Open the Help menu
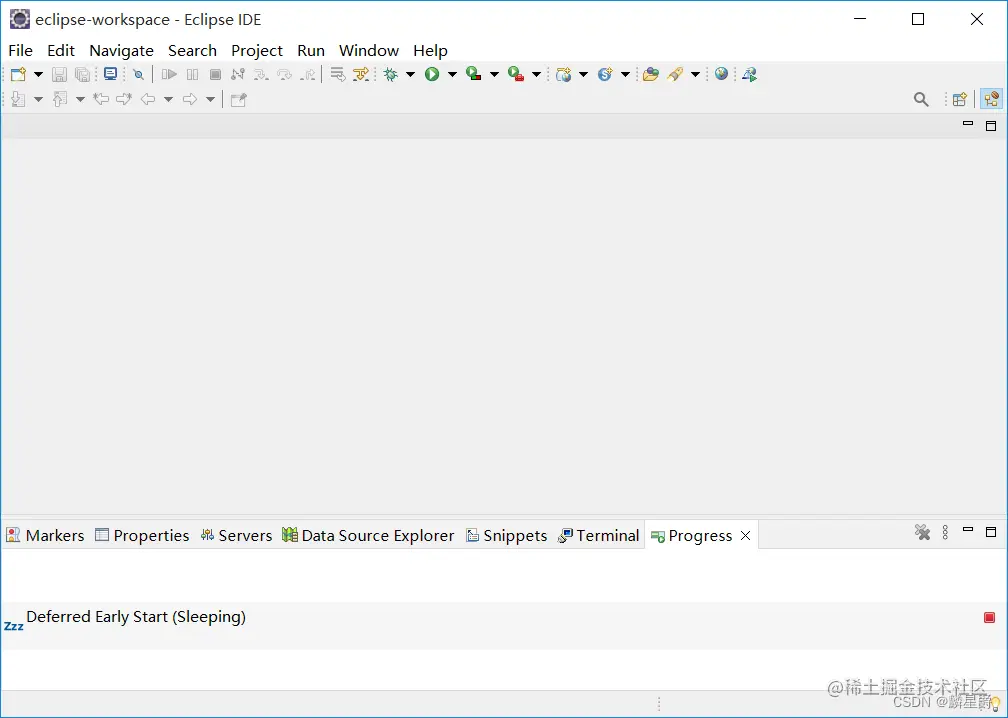The height and width of the screenshot is (718, 1008). coord(430,50)
